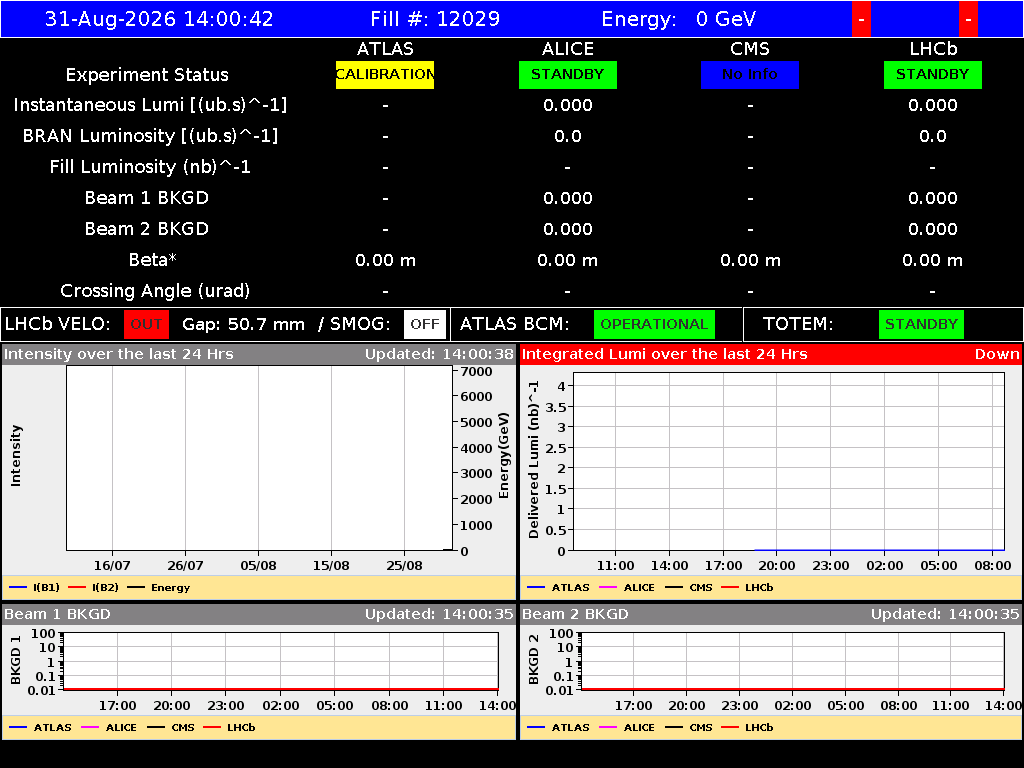Click the 20:00 tick in Integrated Lumi chart
The width and height of the screenshot is (1024, 768).
pos(777,566)
